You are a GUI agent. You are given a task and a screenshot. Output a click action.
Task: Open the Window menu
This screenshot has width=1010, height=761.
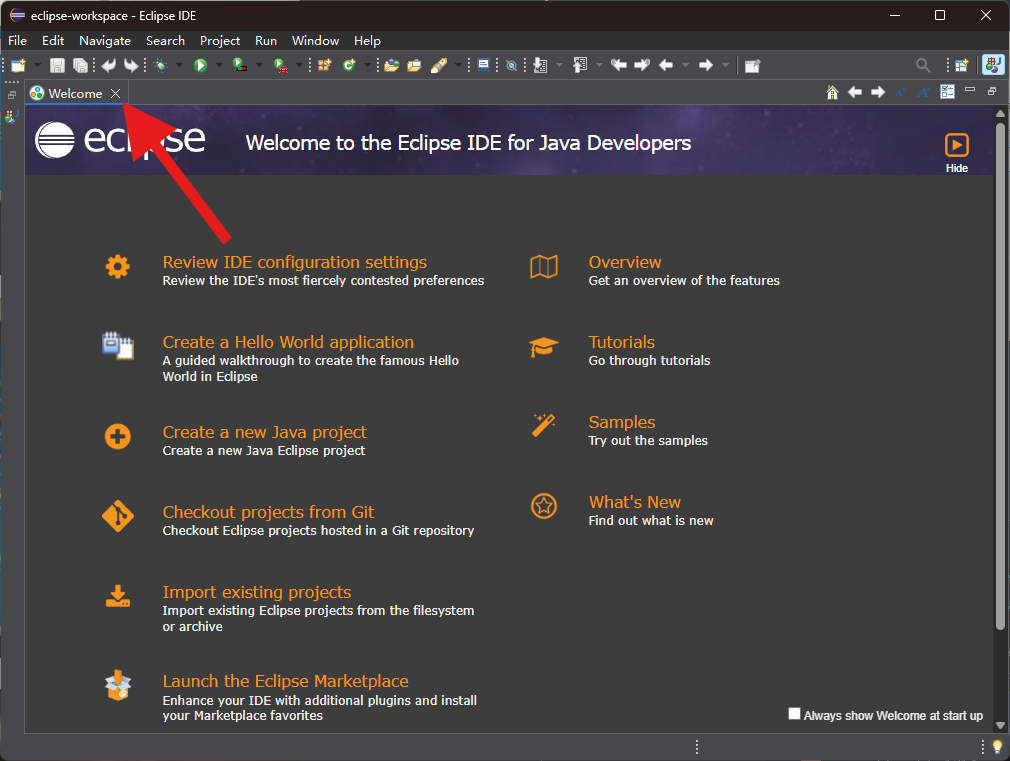point(316,41)
